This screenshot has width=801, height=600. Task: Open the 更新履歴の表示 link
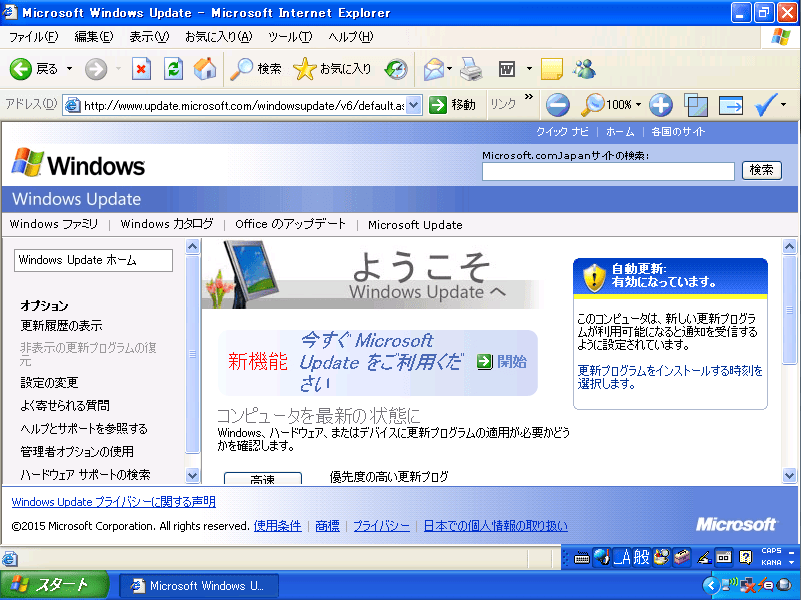[60, 325]
